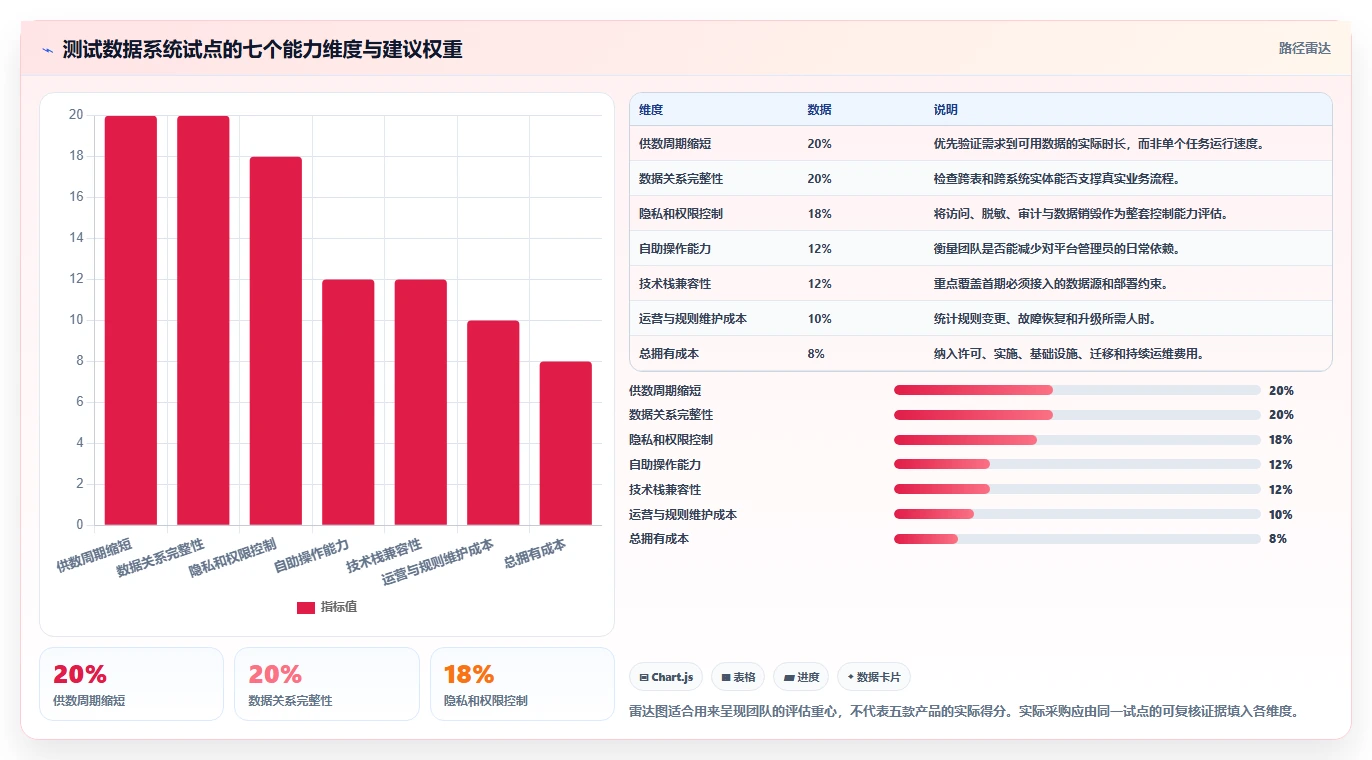1372x760 pixels.
Task: Click the 技术栈兼容性 x-axis label
Action: pos(384,555)
